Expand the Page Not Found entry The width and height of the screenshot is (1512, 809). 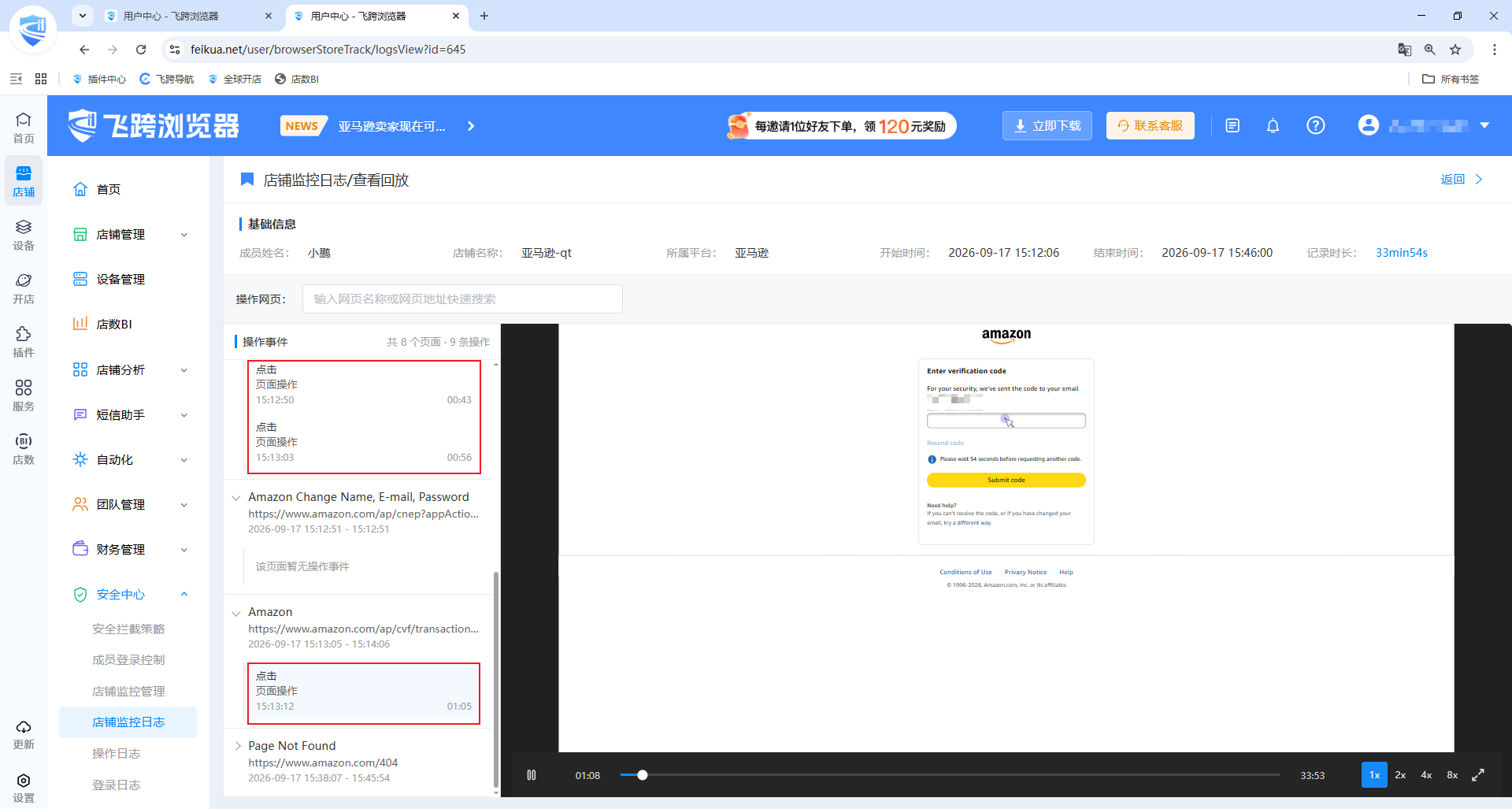point(237,746)
